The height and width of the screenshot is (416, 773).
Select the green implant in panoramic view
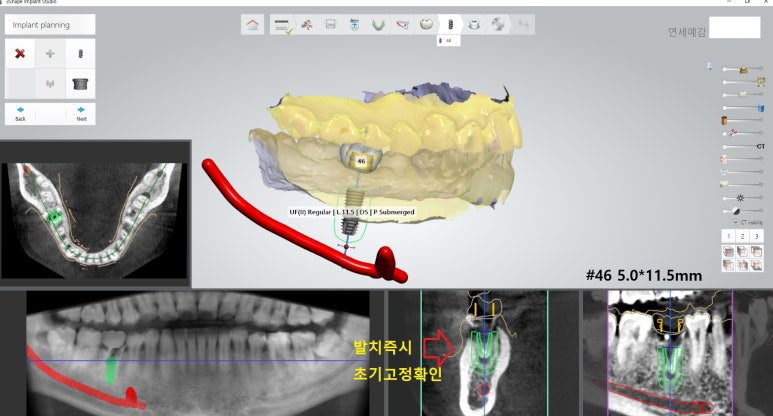coord(112,370)
